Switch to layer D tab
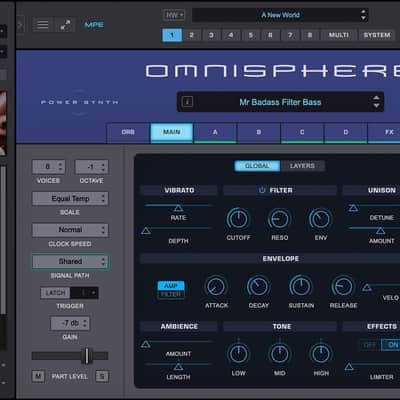Viewport: 400px width, 400px height. click(346, 132)
